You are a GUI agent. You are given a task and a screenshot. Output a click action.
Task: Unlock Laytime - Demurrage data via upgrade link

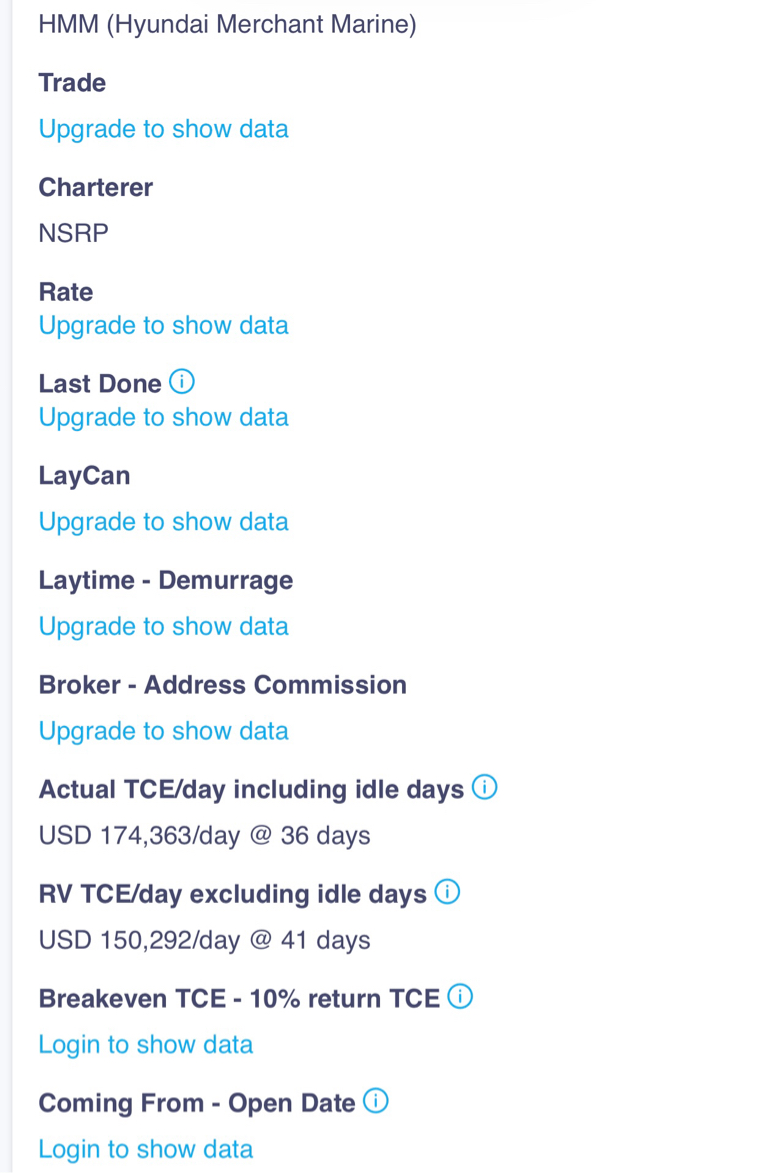[163, 626]
